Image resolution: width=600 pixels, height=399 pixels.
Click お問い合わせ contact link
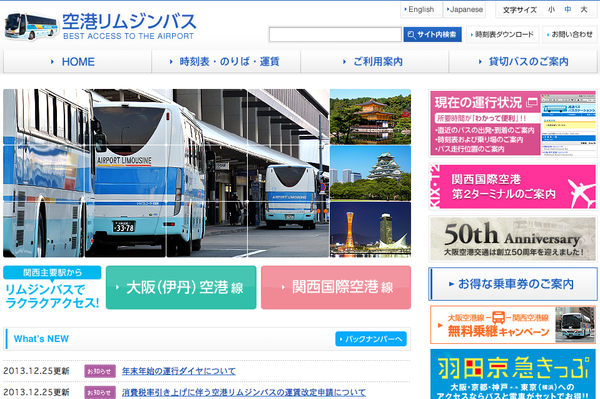[570, 34]
